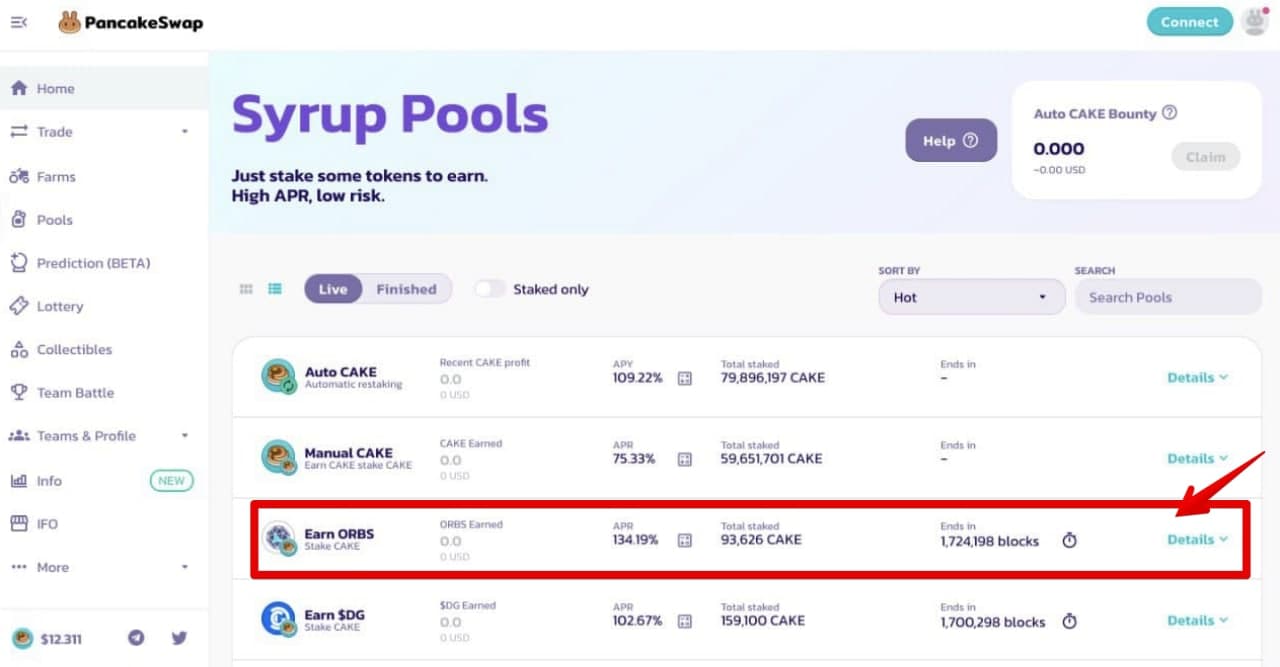Open the Twitter icon in sidebar footer
Screen dimensions: 1280x667
pos(179,638)
